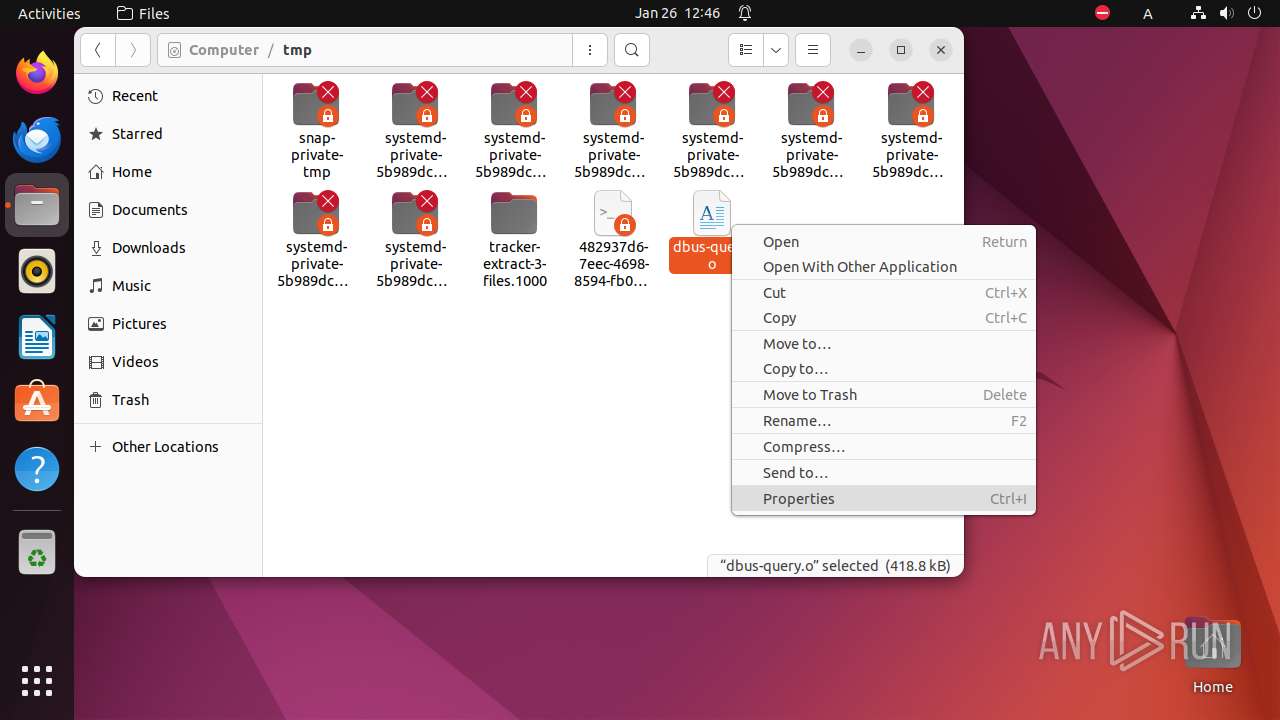
Task: Choose Copy to… in context menu
Action: [884, 369]
